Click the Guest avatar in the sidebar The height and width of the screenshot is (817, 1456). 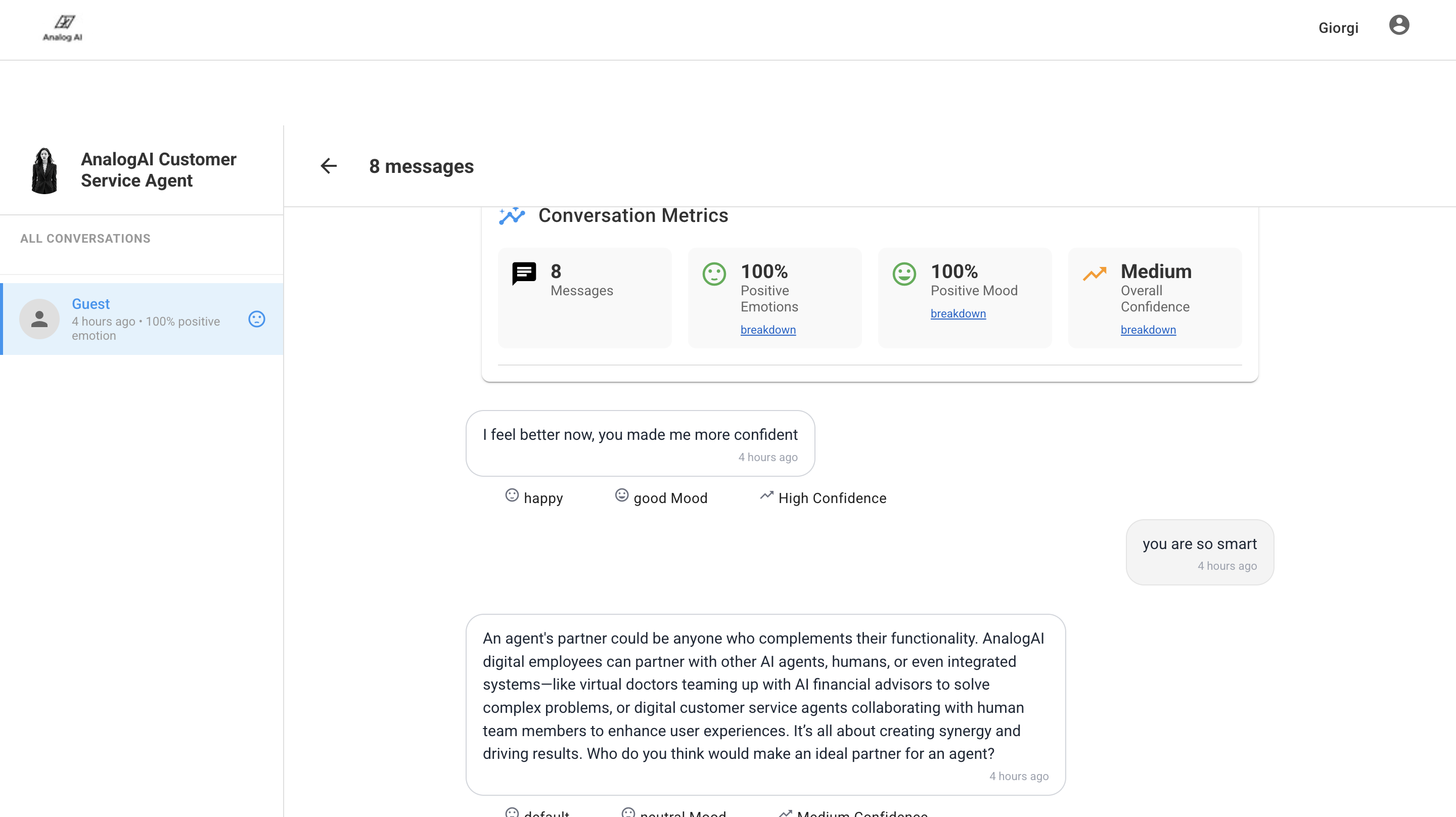(x=39, y=319)
